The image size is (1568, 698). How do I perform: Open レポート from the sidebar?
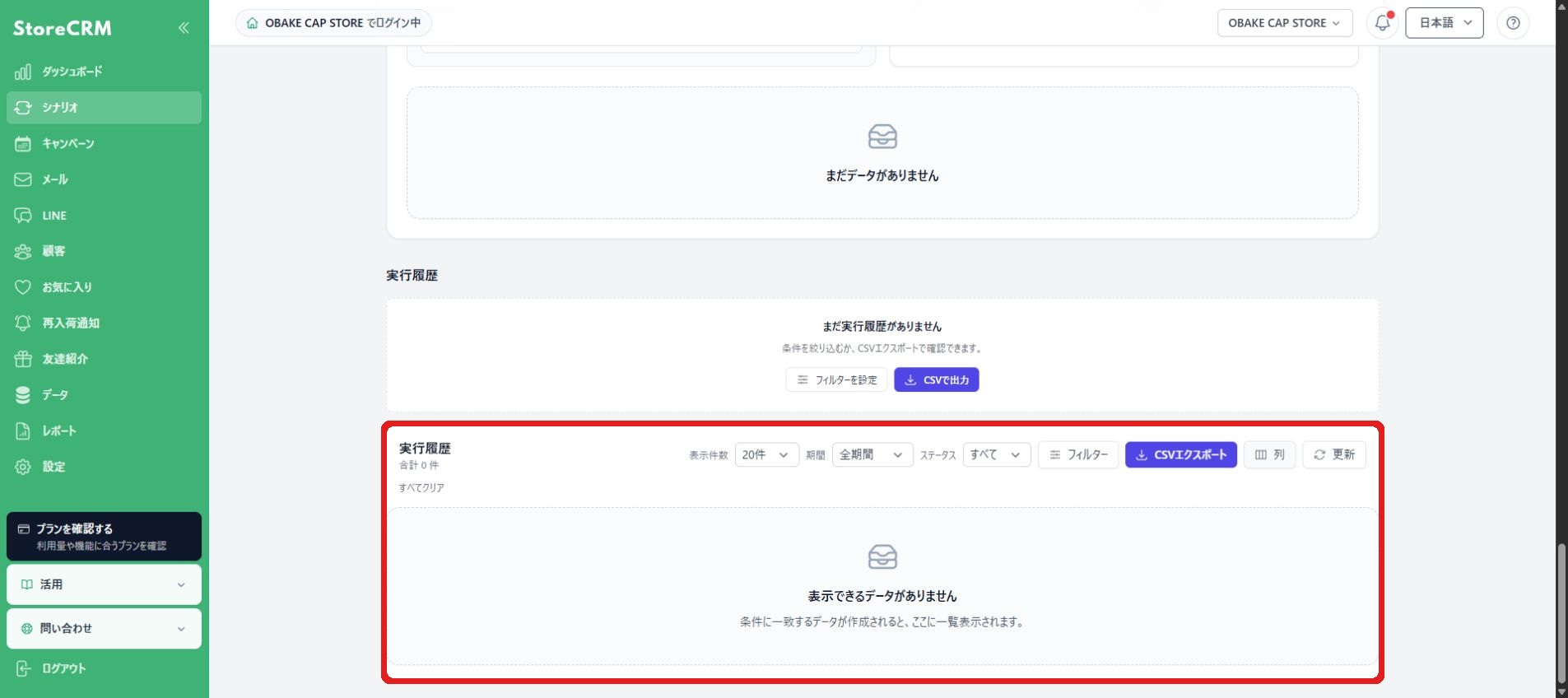pos(104,430)
